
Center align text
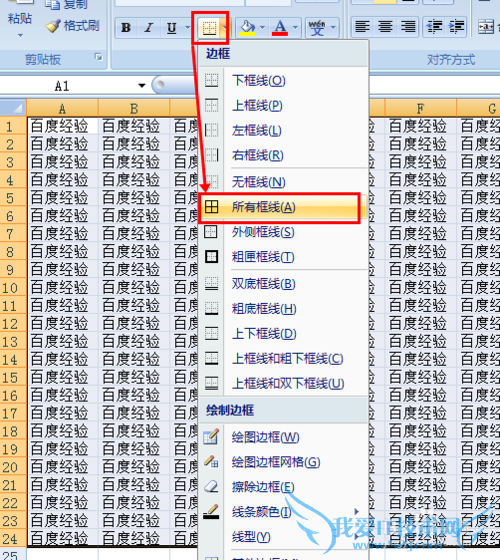click(385, 27)
